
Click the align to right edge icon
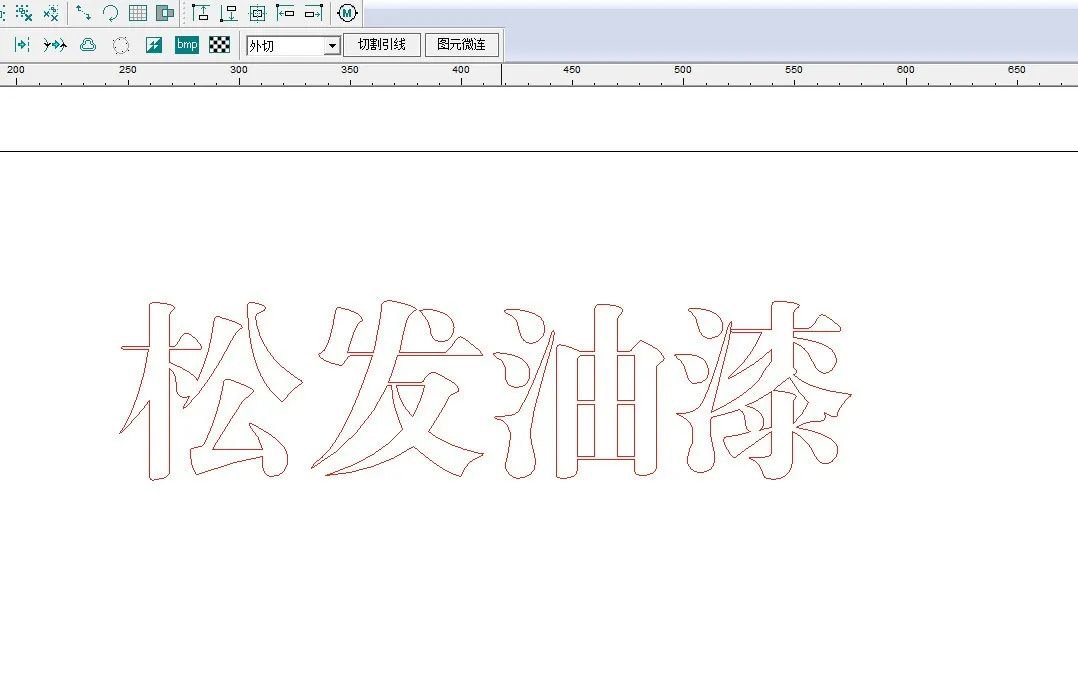coord(314,13)
